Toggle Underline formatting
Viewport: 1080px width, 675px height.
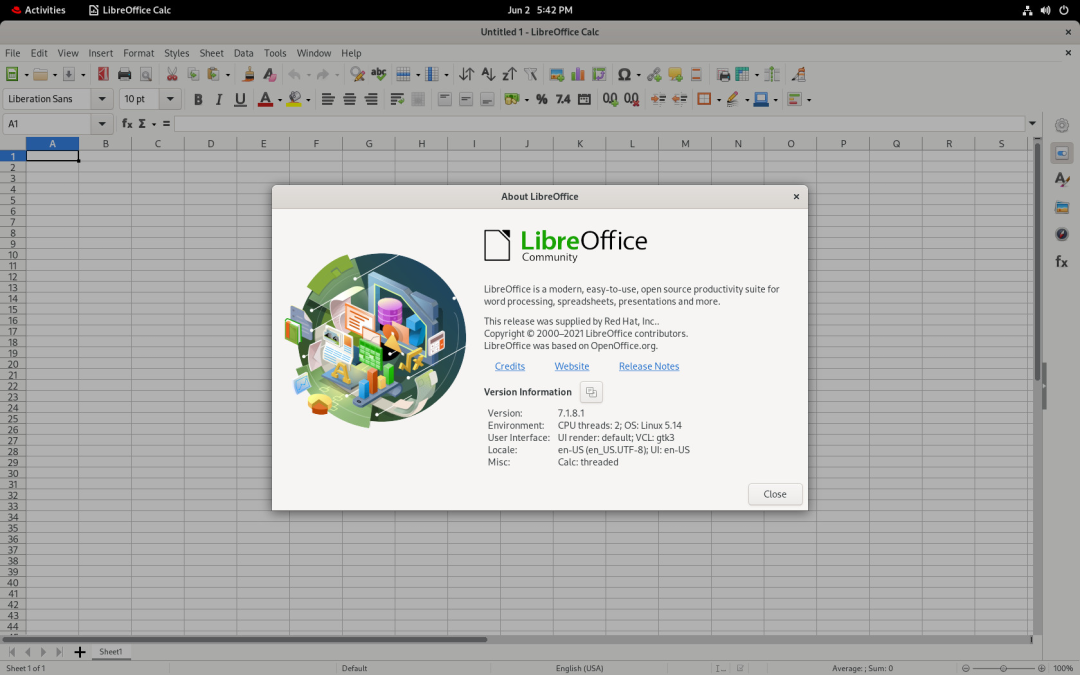point(240,99)
